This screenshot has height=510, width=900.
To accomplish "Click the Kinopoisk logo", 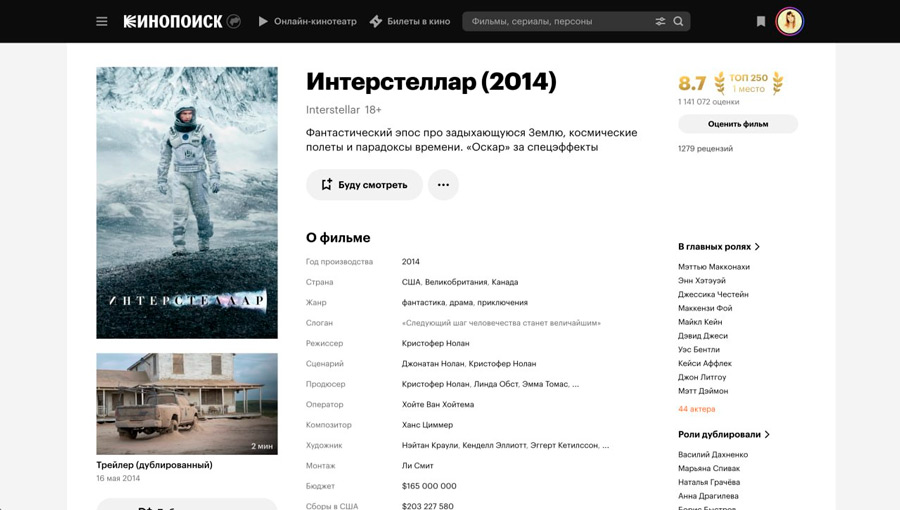I will [172, 21].
